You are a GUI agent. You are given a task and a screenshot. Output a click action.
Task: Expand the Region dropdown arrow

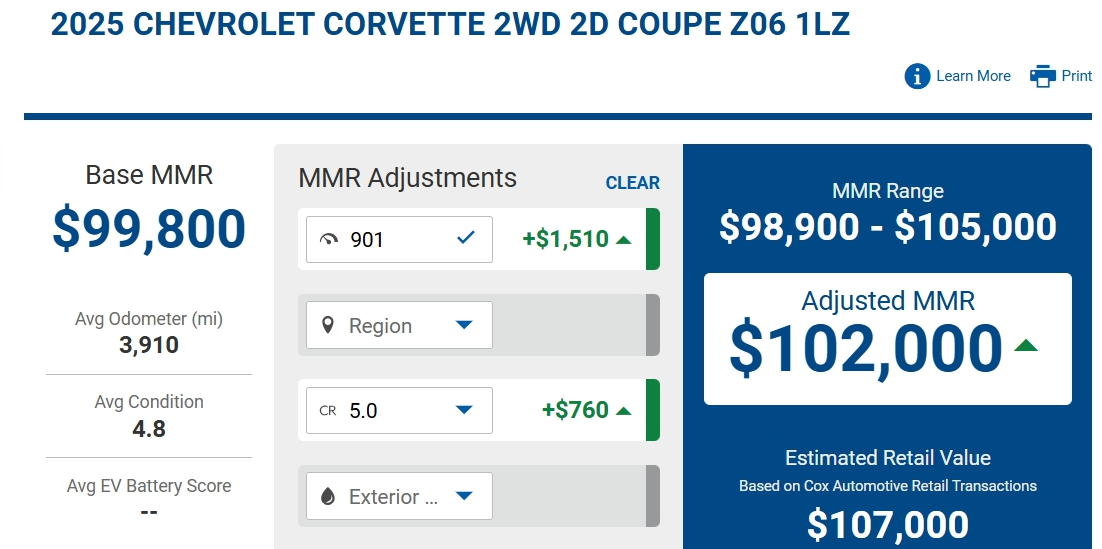pos(464,325)
